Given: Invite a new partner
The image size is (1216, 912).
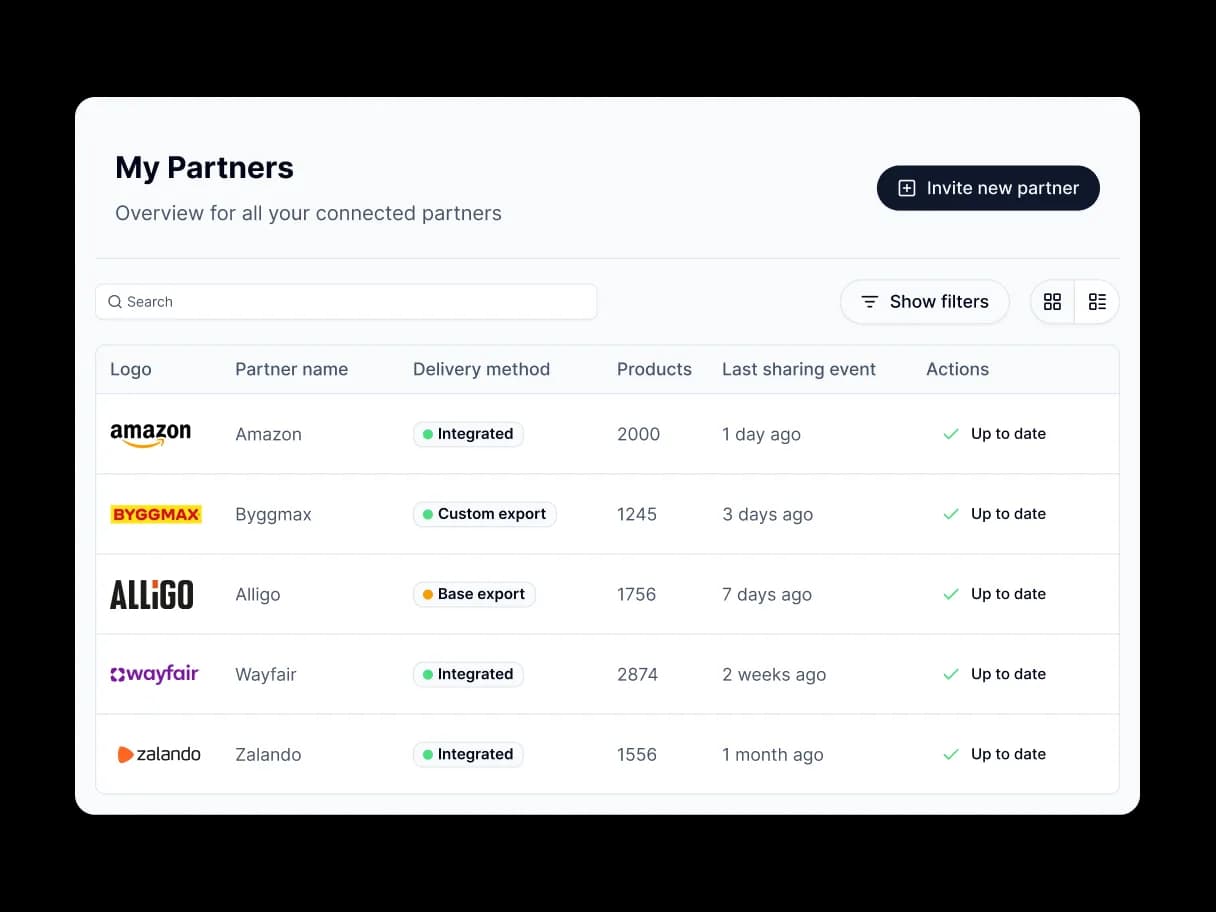Looking at the screenshot, I should coord(988,188).
